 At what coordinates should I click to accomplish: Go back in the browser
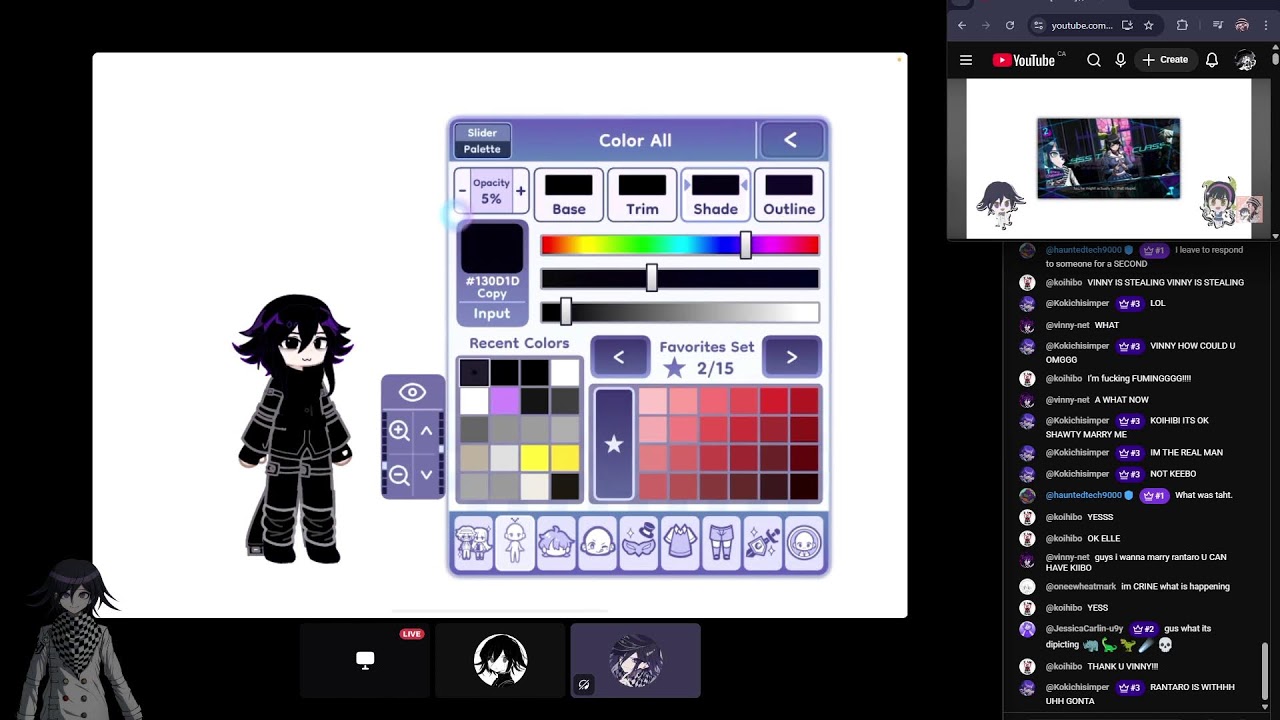[962, 25]
